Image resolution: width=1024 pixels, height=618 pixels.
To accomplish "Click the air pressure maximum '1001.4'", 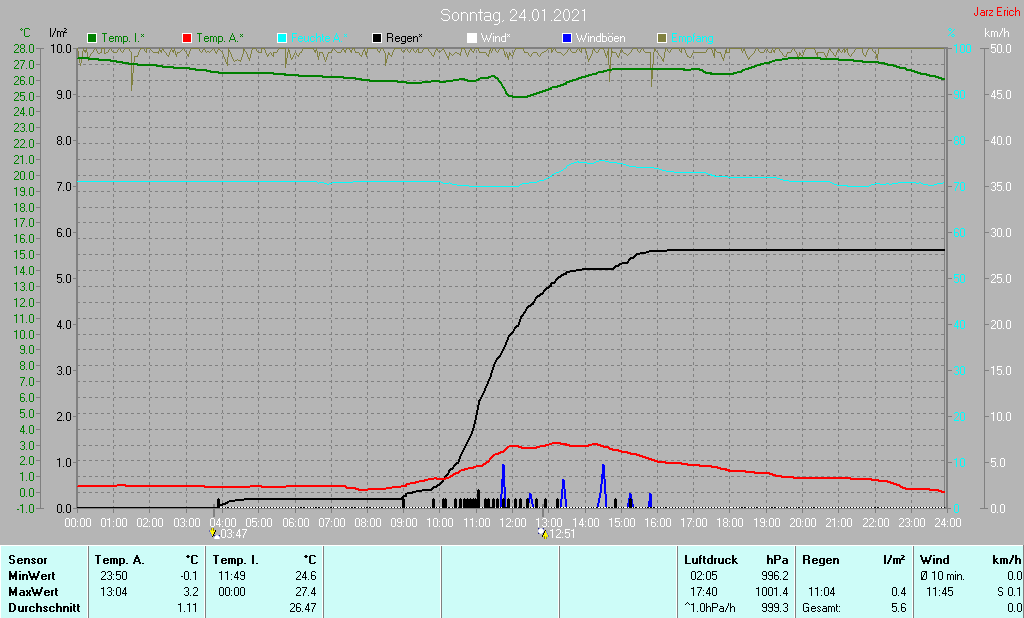I will pos(772,592).
